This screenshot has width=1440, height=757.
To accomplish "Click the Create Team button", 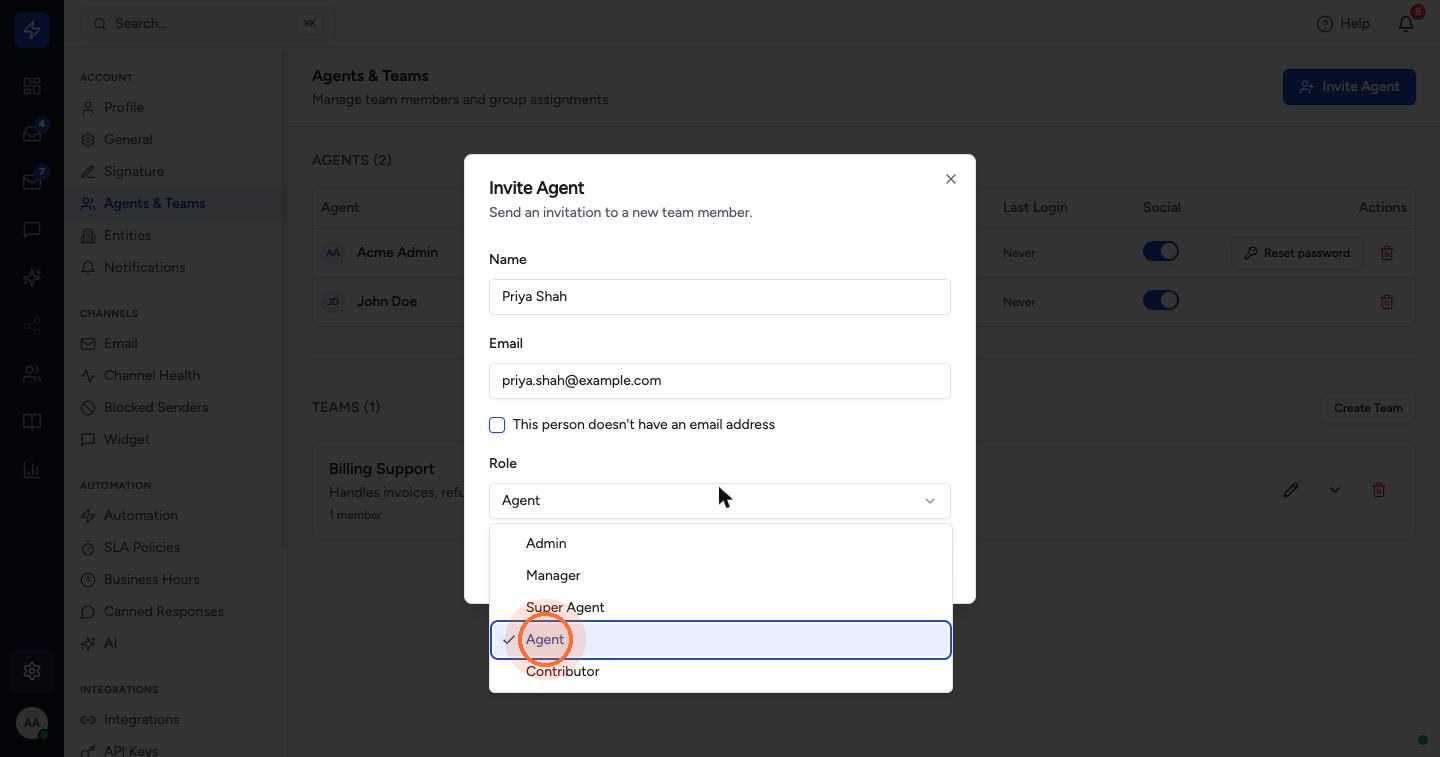I will click(x=1368, y=408).
